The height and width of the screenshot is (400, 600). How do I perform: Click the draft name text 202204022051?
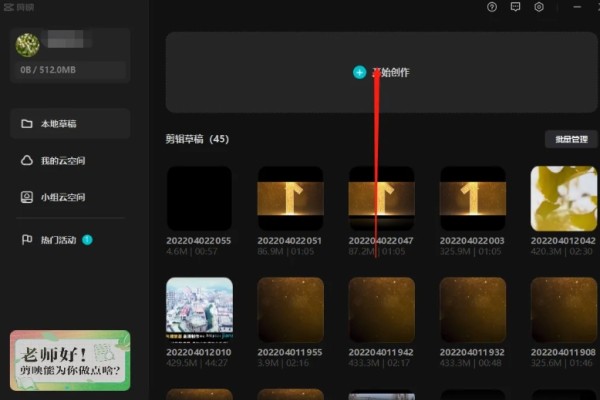point(290,241)
